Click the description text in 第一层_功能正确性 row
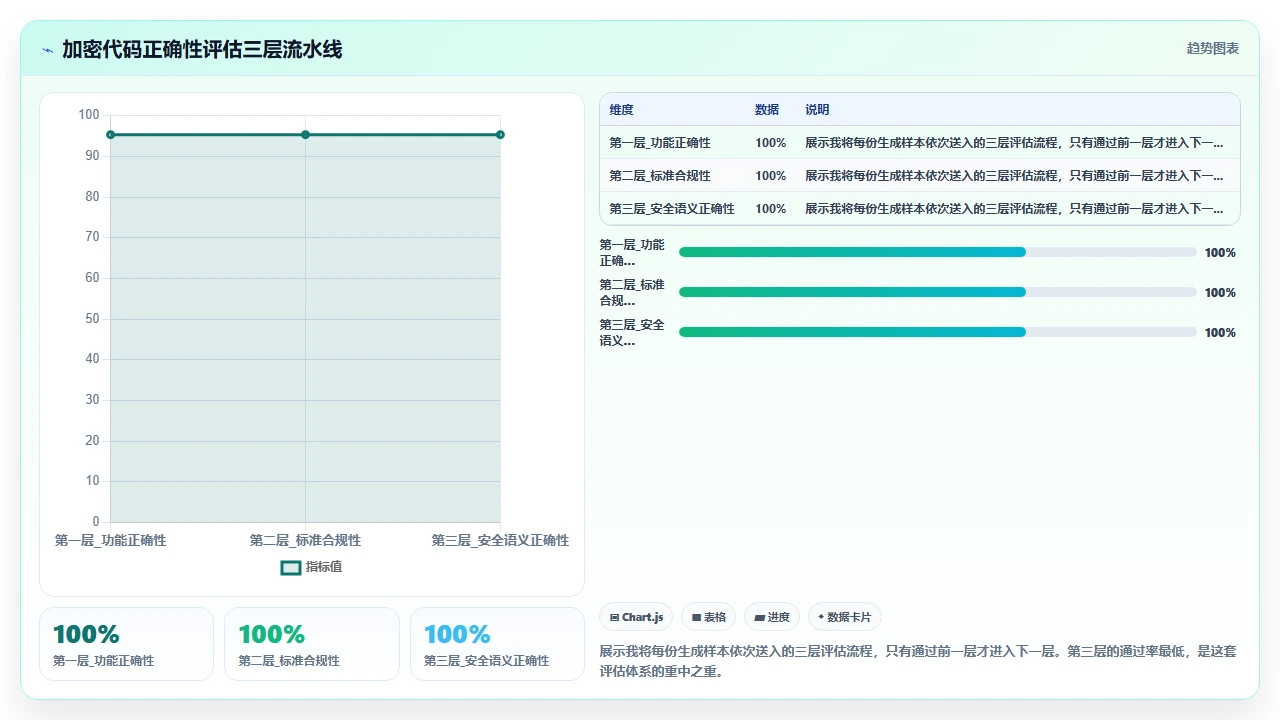The width and height of the screenshot is (1280, 720). [1014, 143]
